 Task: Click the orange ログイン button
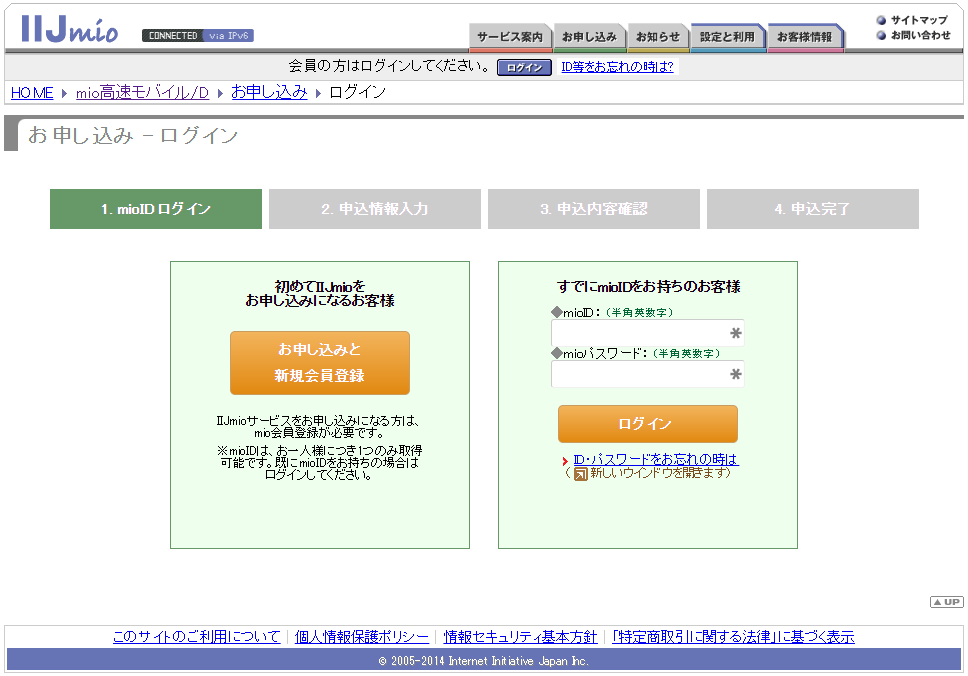click(x=648, y=424)
